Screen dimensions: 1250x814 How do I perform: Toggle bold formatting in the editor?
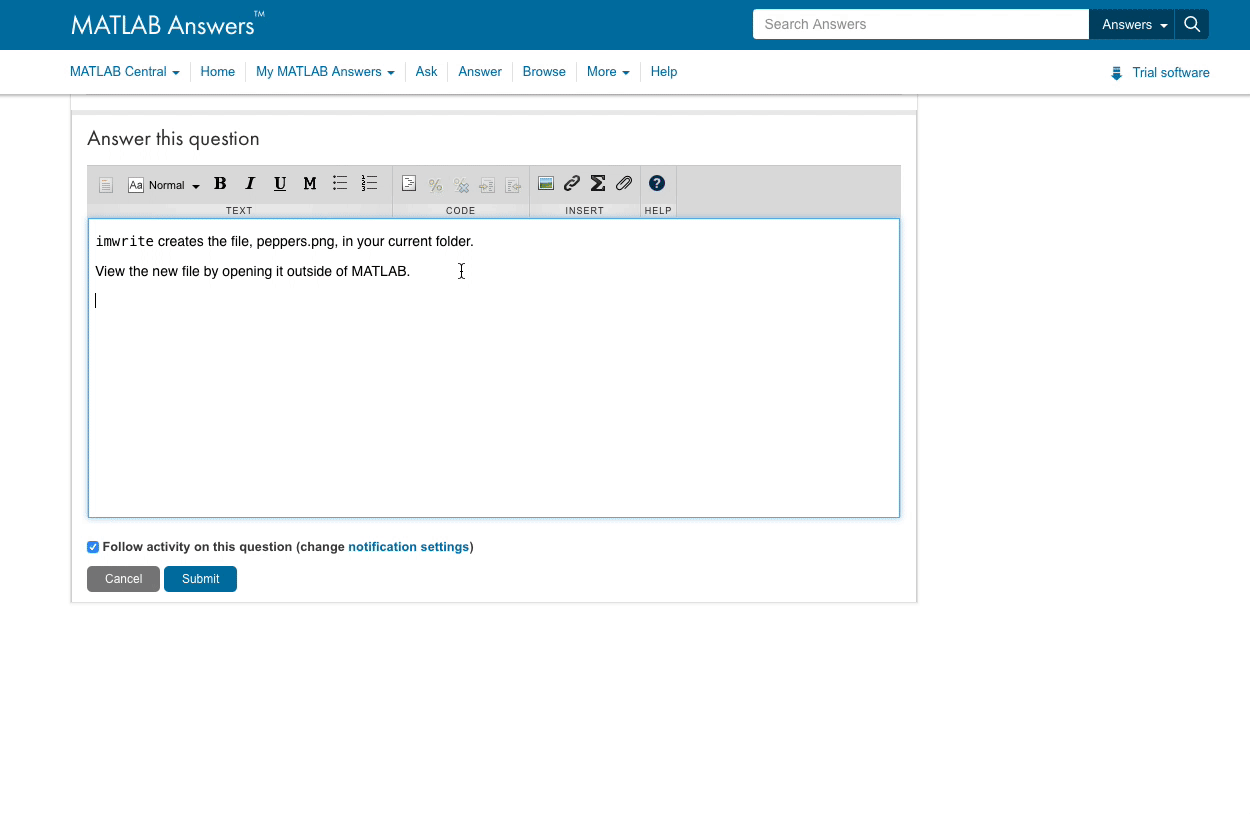(220, 184)
